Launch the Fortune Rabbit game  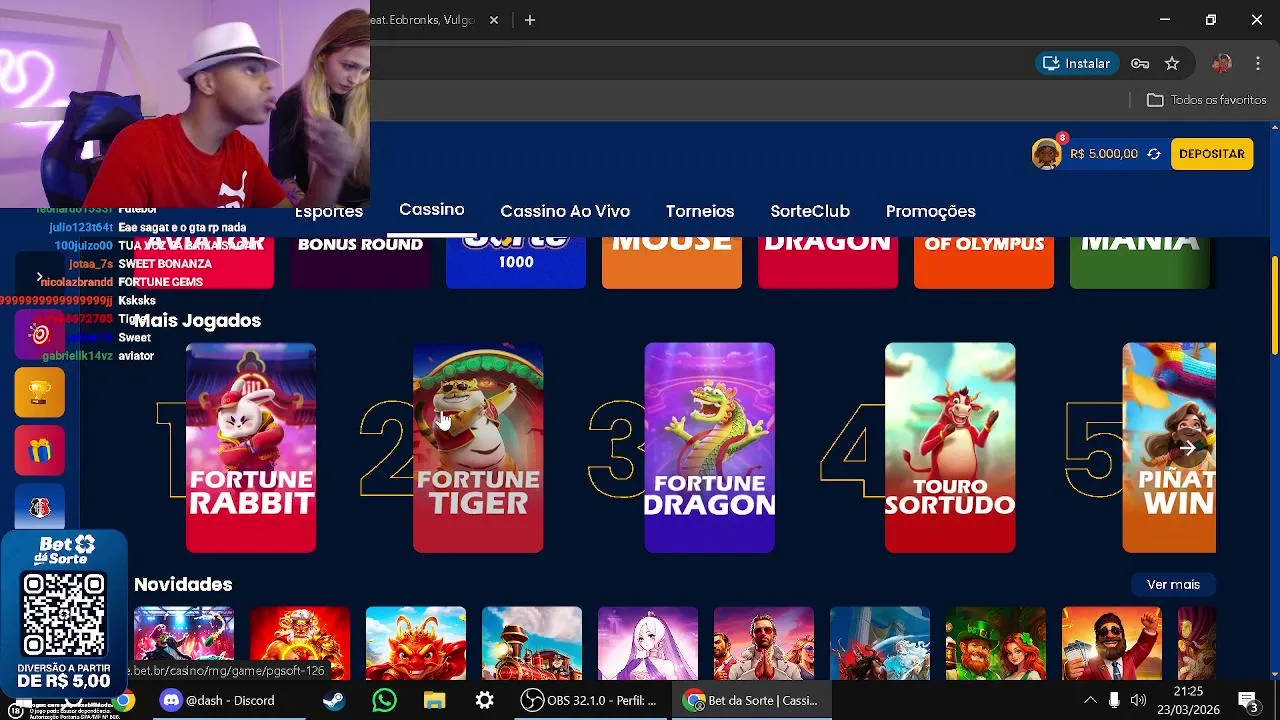[x=251, y=447]
